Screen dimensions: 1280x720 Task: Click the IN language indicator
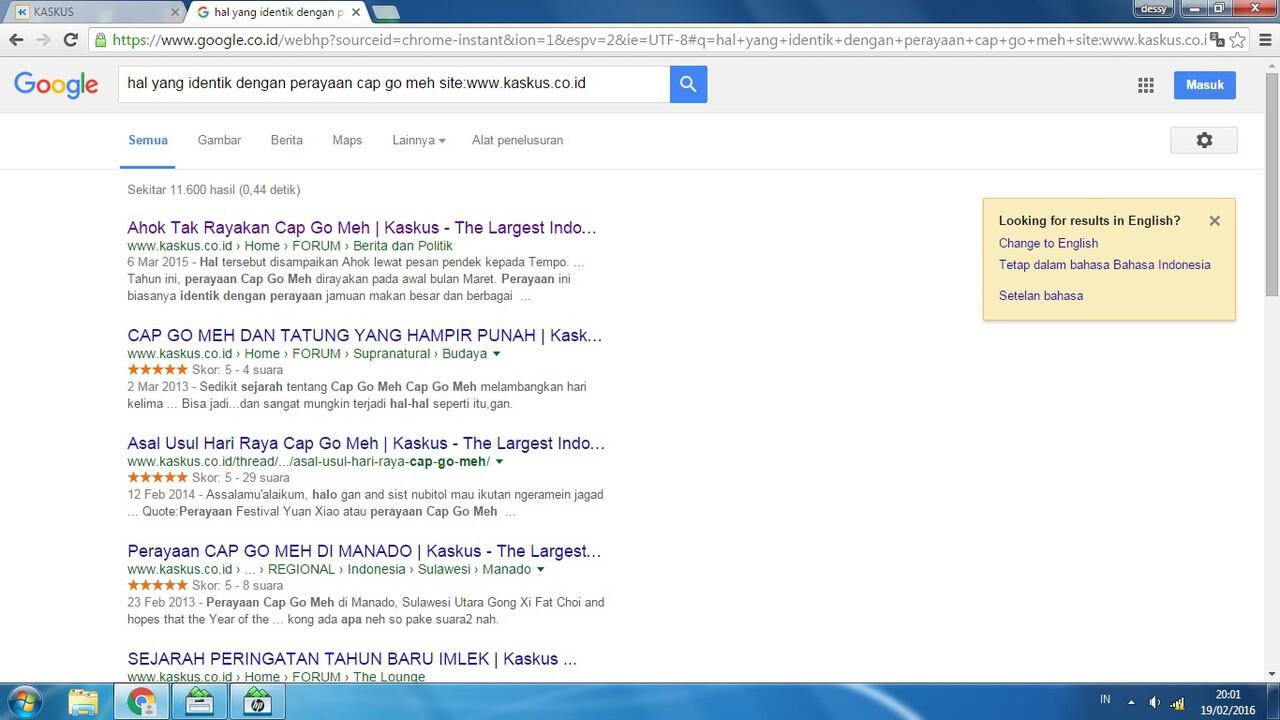click(x=1105, y=699)
